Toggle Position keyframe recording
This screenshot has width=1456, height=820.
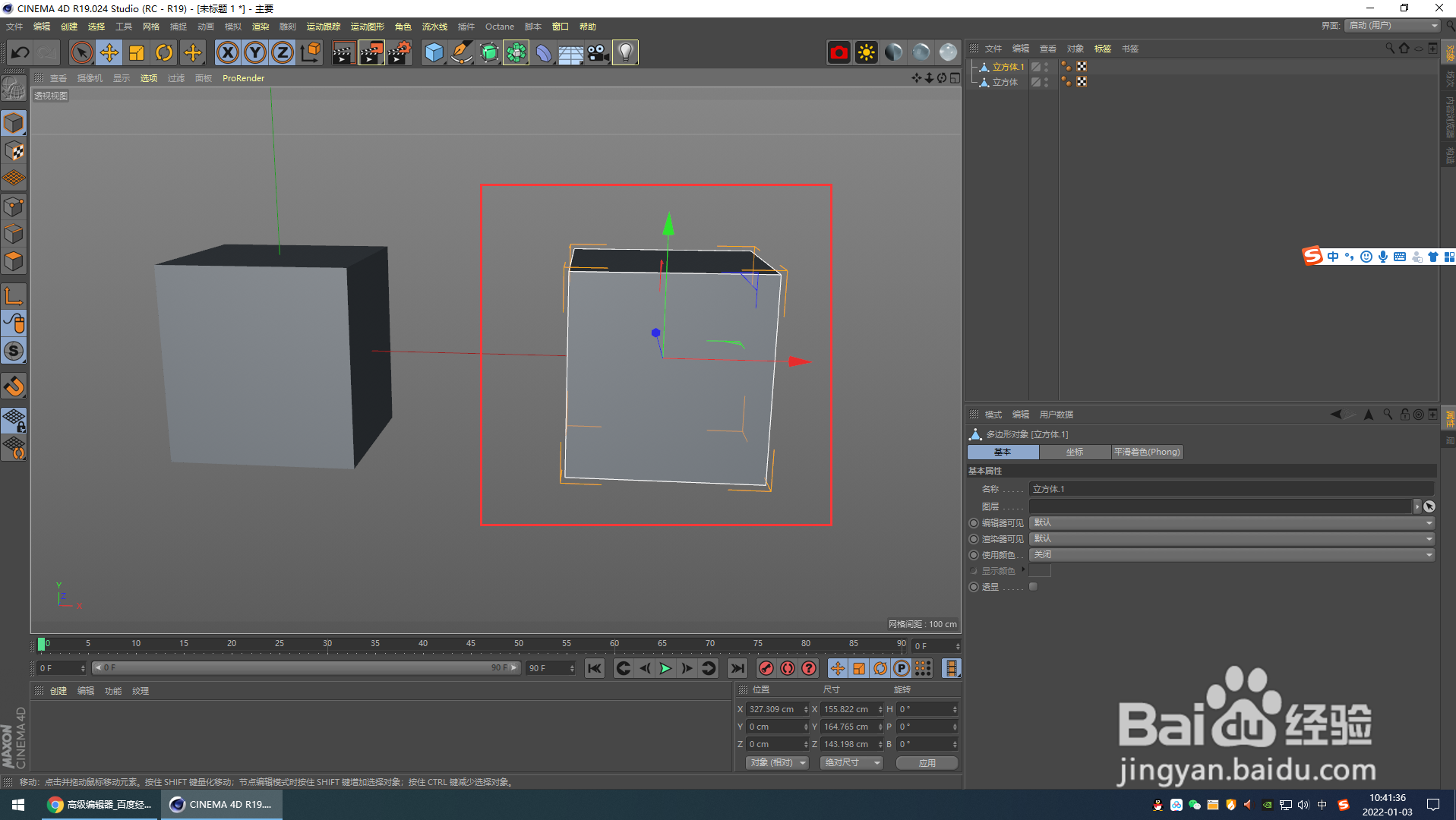[x=837, y=668]
